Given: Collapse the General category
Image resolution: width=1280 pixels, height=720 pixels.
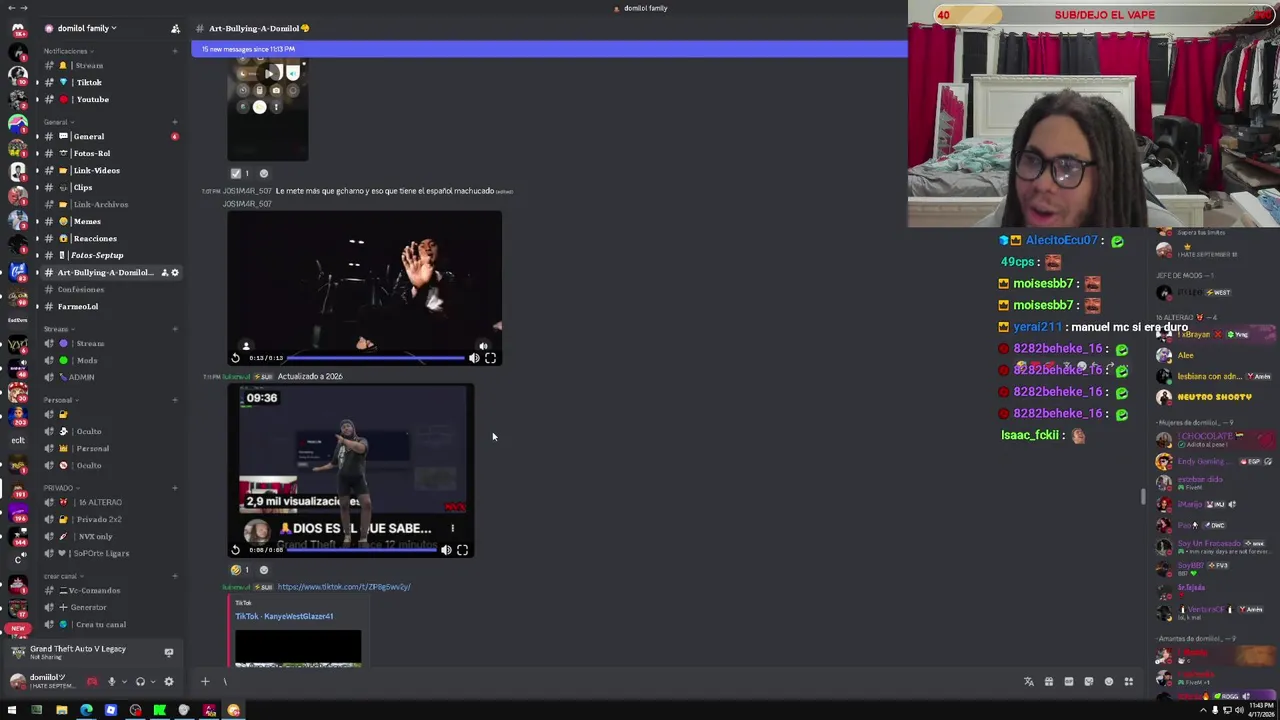Looking at the screenshot, I should [x=57, y=122].
